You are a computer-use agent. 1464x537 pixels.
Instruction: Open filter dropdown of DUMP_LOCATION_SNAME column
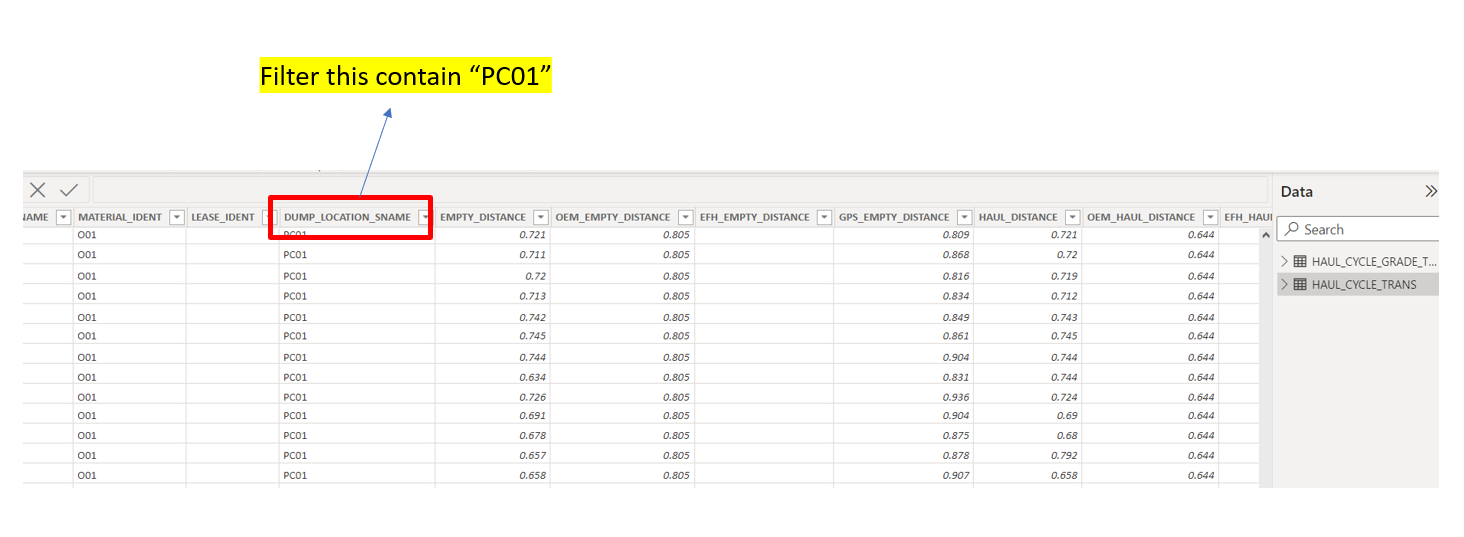(425, 217)
